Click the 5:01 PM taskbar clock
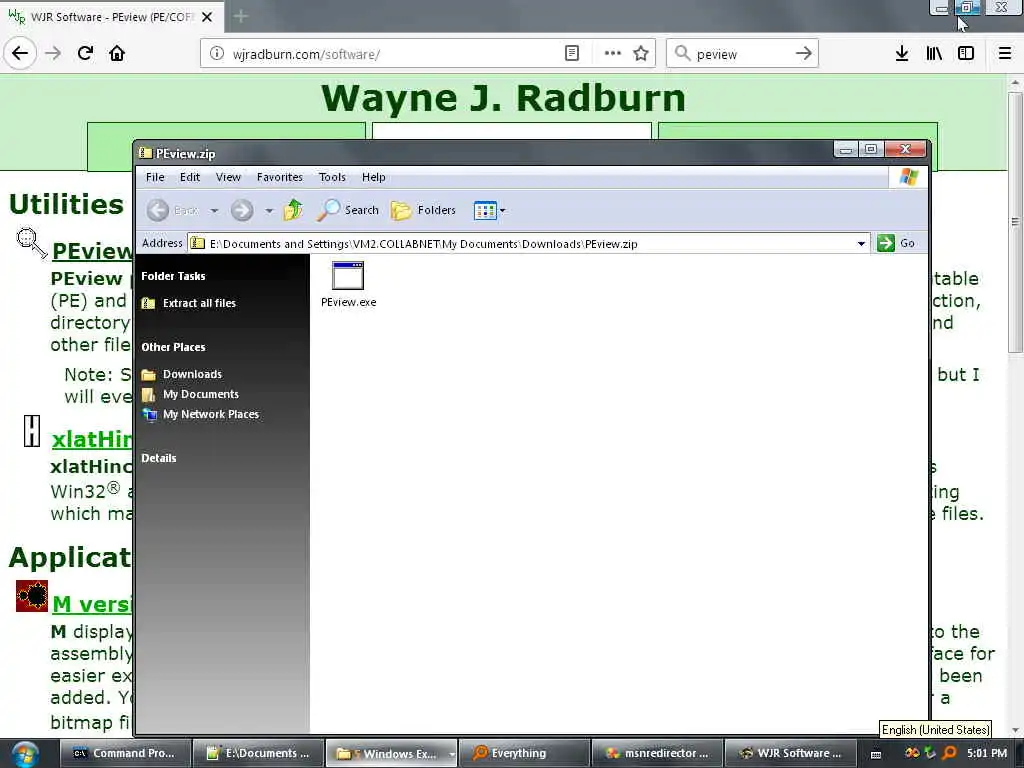 (987, 753)
